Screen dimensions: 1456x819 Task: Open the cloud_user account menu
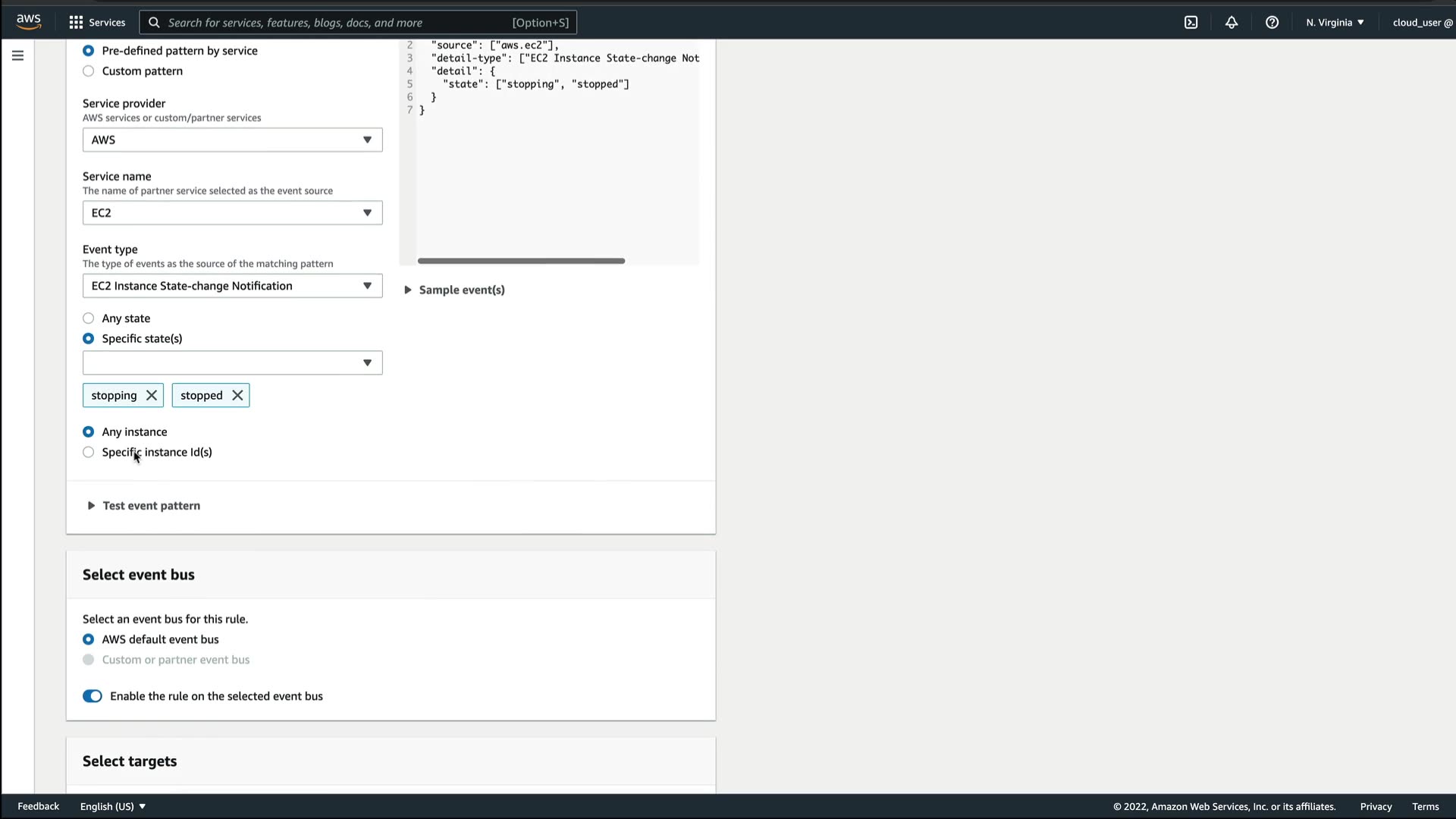point(1422,23)
